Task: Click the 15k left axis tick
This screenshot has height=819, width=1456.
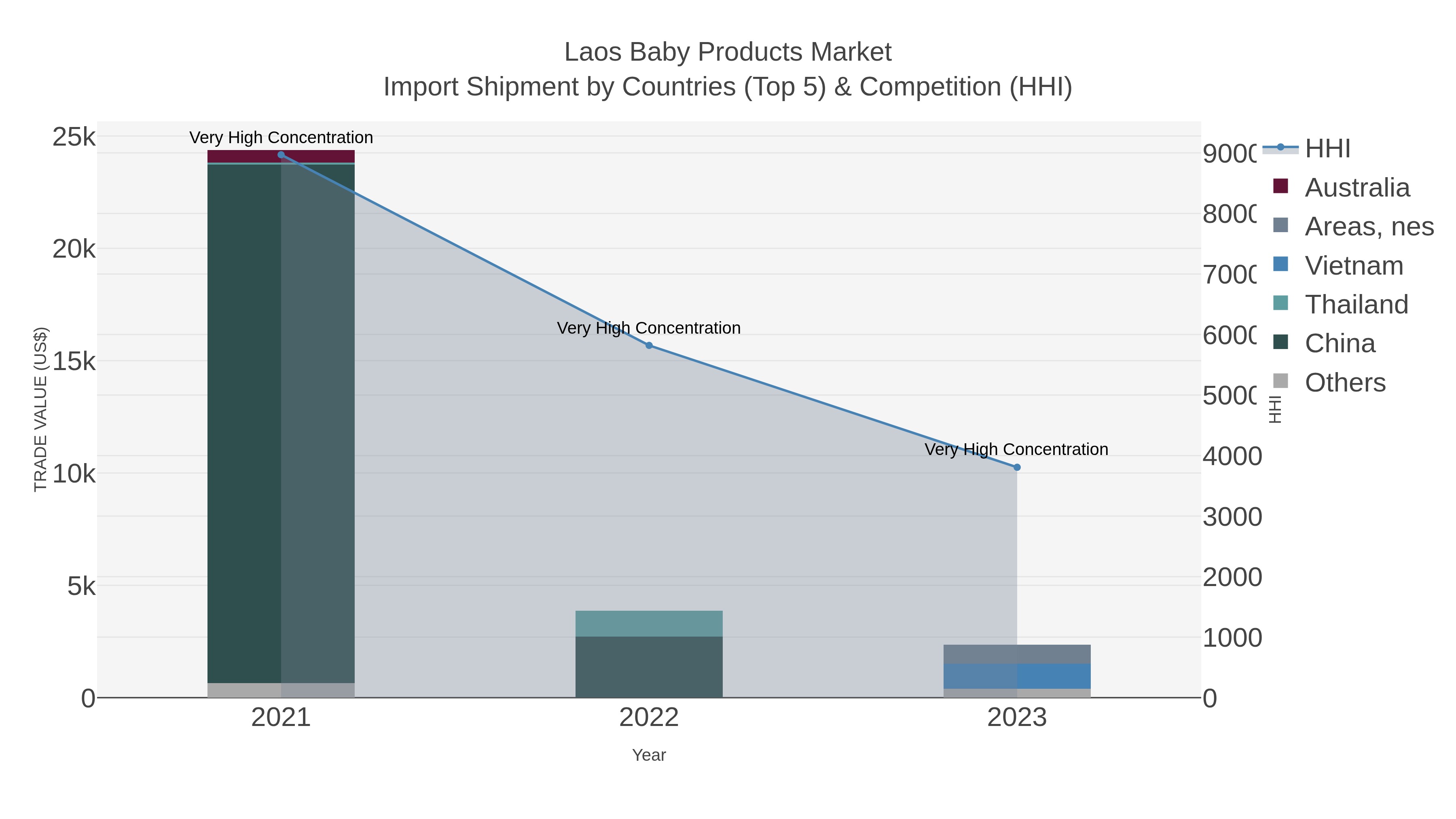Action: click(74, 362)
